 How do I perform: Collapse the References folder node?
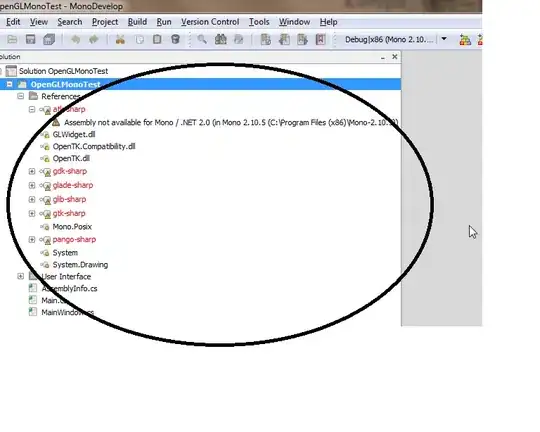(21, 96)
